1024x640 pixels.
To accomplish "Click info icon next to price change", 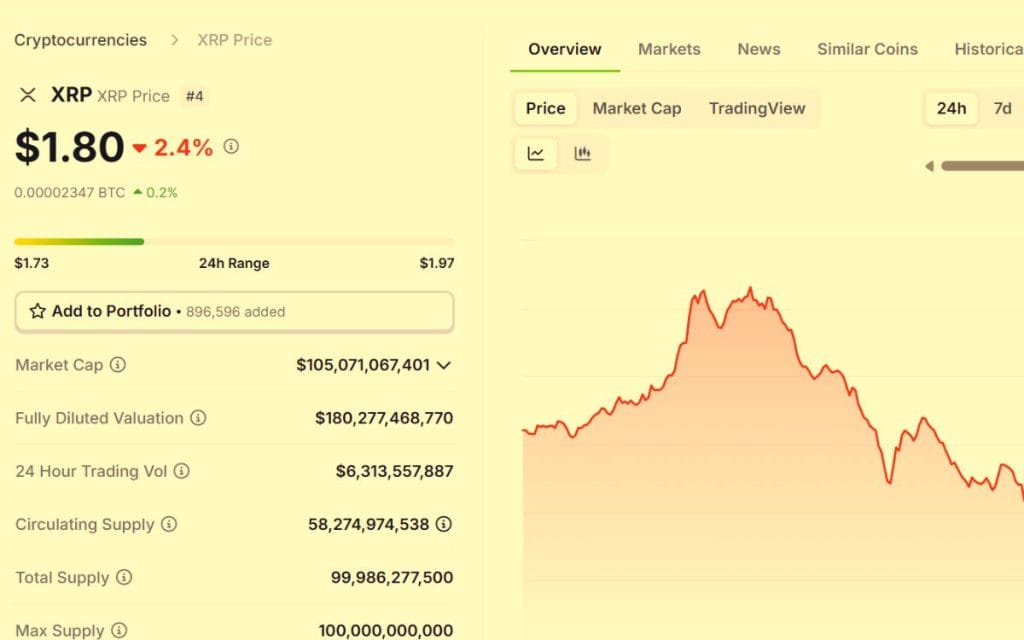I will pos(231,147).
